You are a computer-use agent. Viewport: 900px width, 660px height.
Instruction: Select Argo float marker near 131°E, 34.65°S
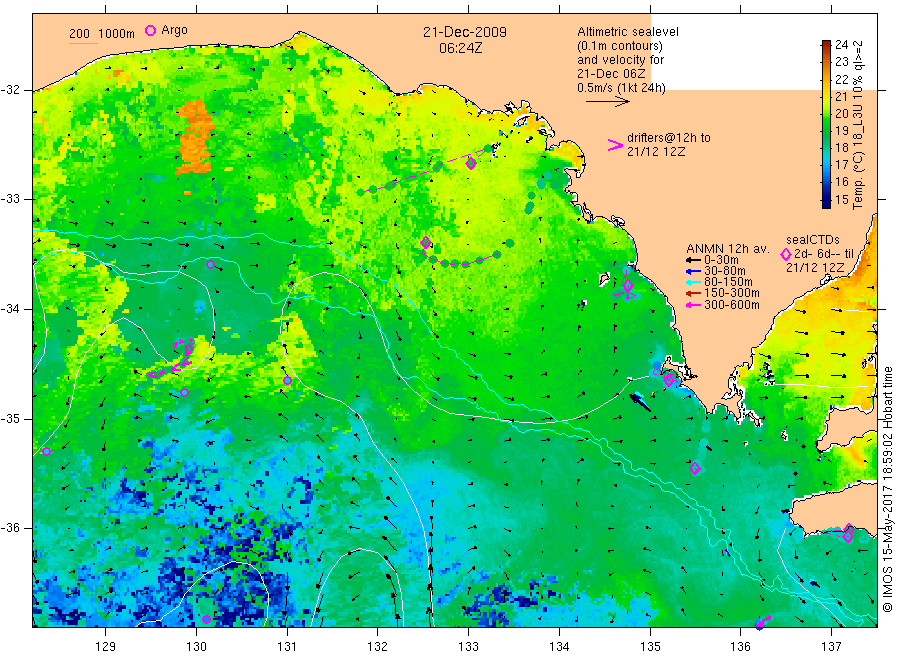pyautogui.click(x=288, y=381)
